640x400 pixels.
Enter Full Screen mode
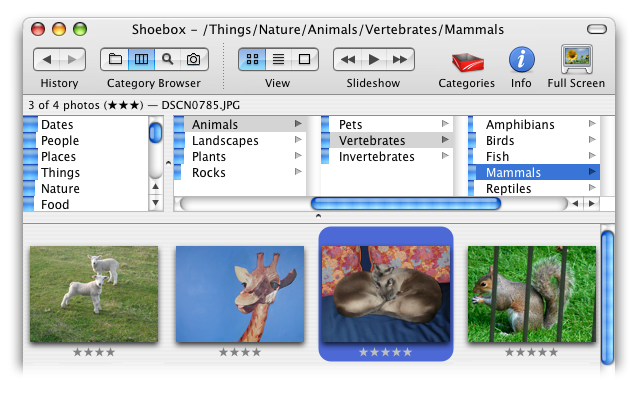pyautogui.click(x=576, y=60)
